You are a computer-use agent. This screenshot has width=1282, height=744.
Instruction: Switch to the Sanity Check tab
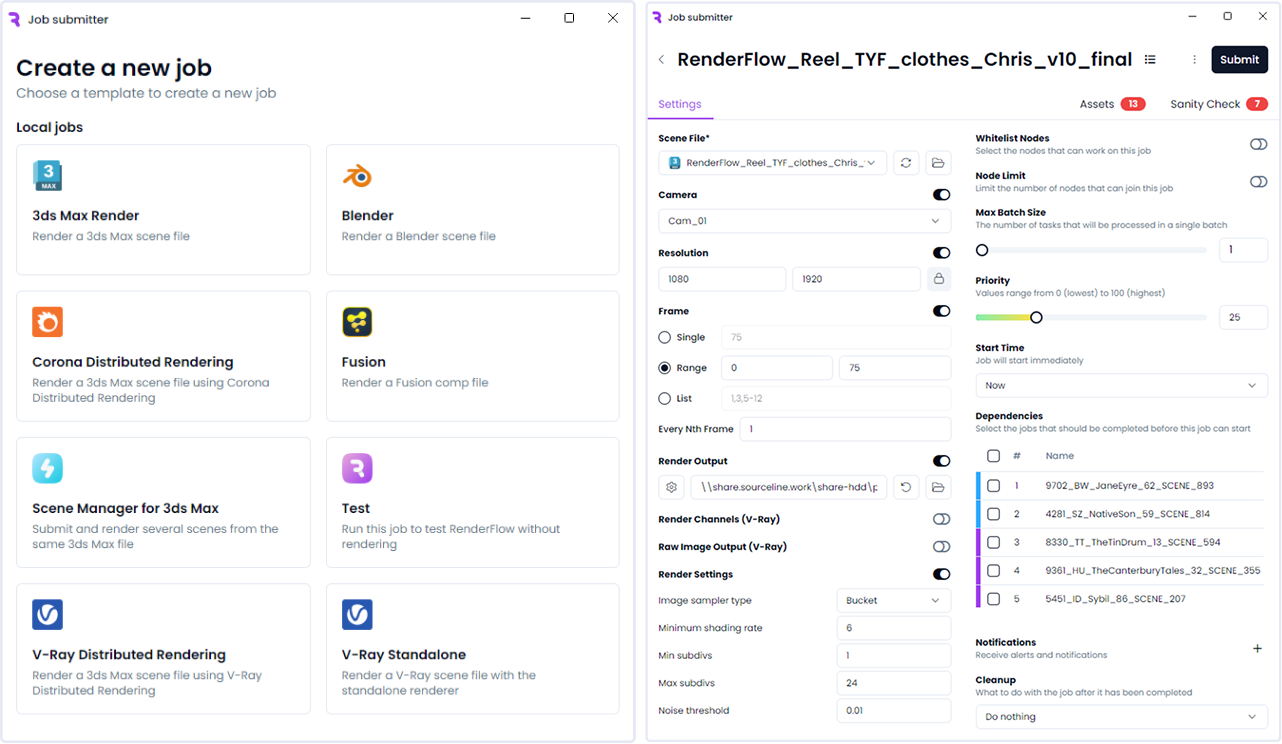pyautogui.click(x=1219, y=104)
